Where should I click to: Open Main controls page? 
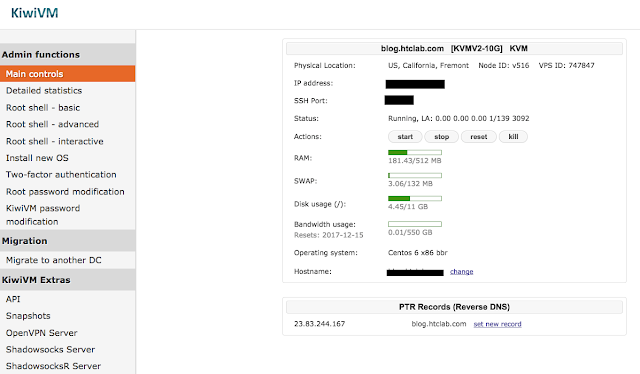click(x=67, y=74)
